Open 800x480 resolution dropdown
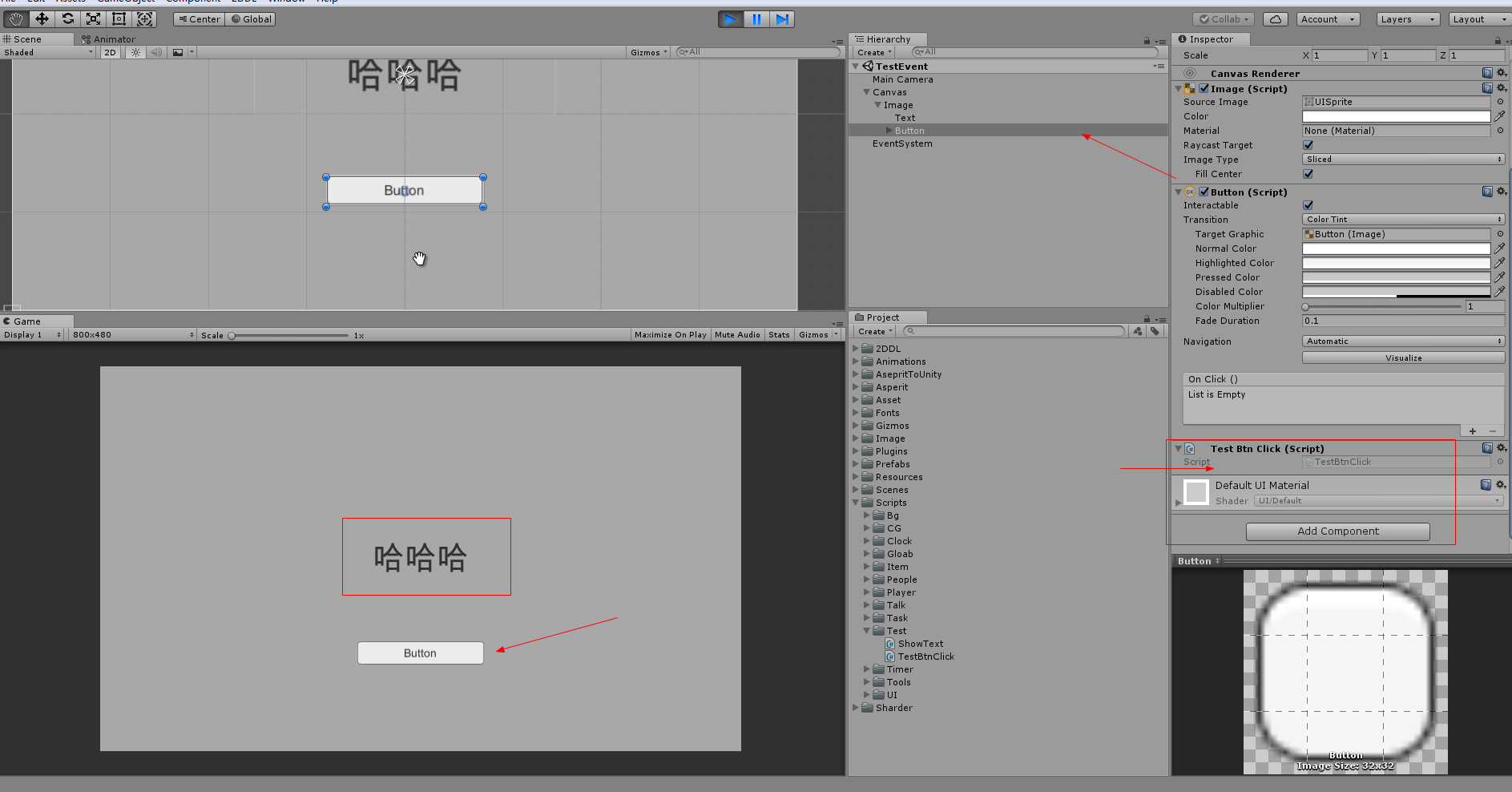The image size is (1512, 792). coord(132,335)
